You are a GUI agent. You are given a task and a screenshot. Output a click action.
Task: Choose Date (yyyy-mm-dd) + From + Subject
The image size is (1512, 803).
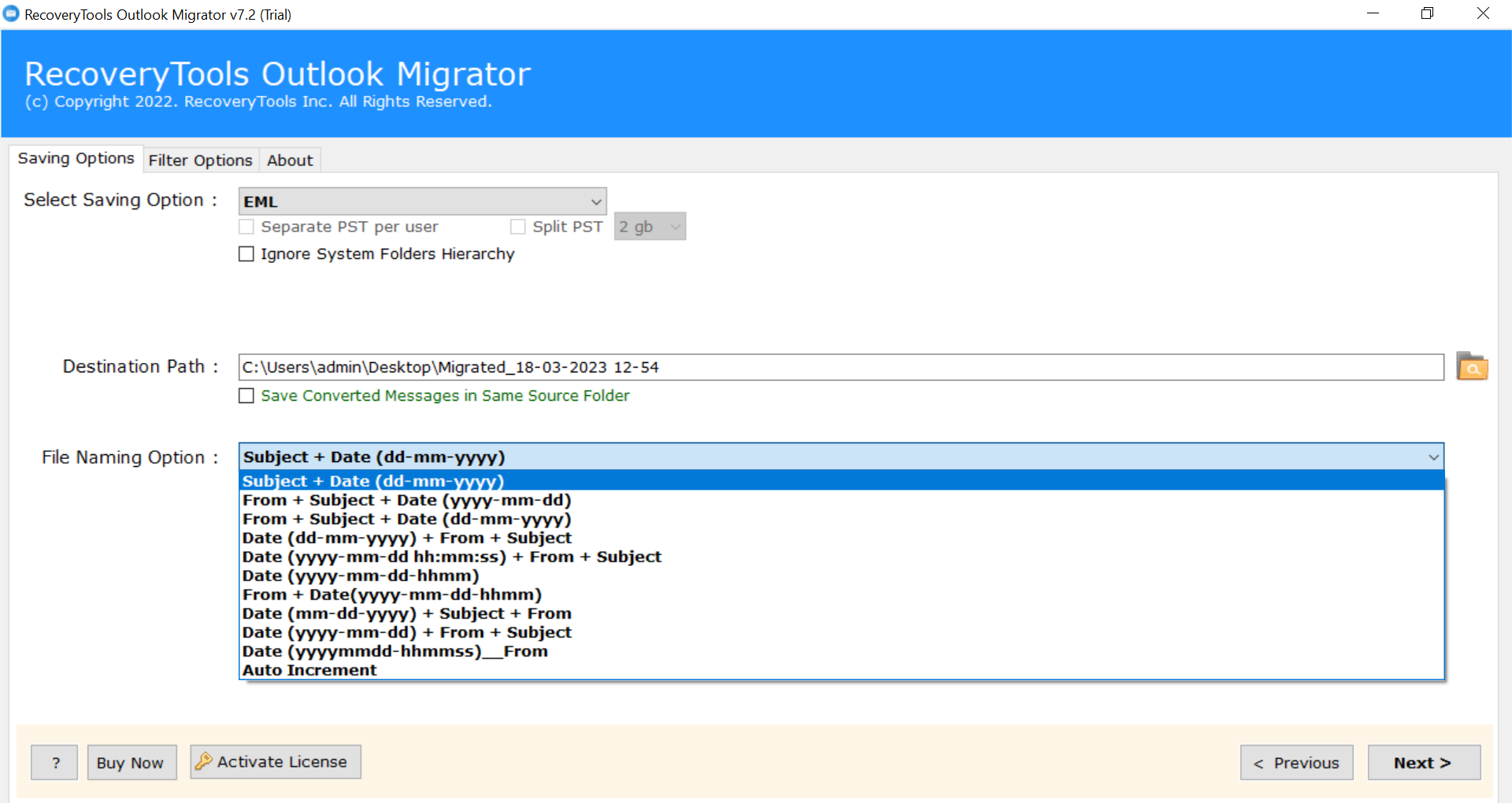coord(841,632)
